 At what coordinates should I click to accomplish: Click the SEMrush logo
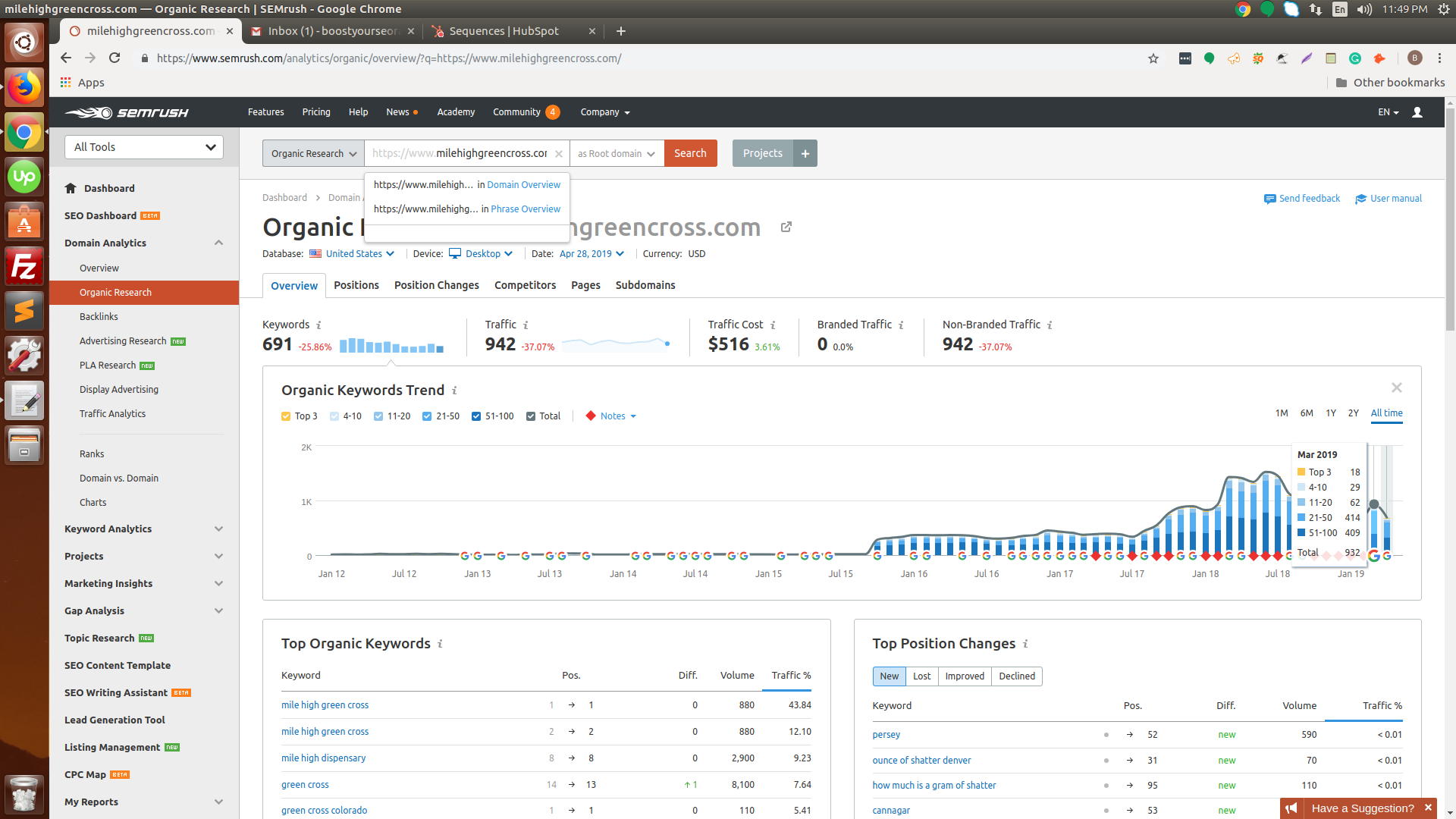(x=127, y=112)
